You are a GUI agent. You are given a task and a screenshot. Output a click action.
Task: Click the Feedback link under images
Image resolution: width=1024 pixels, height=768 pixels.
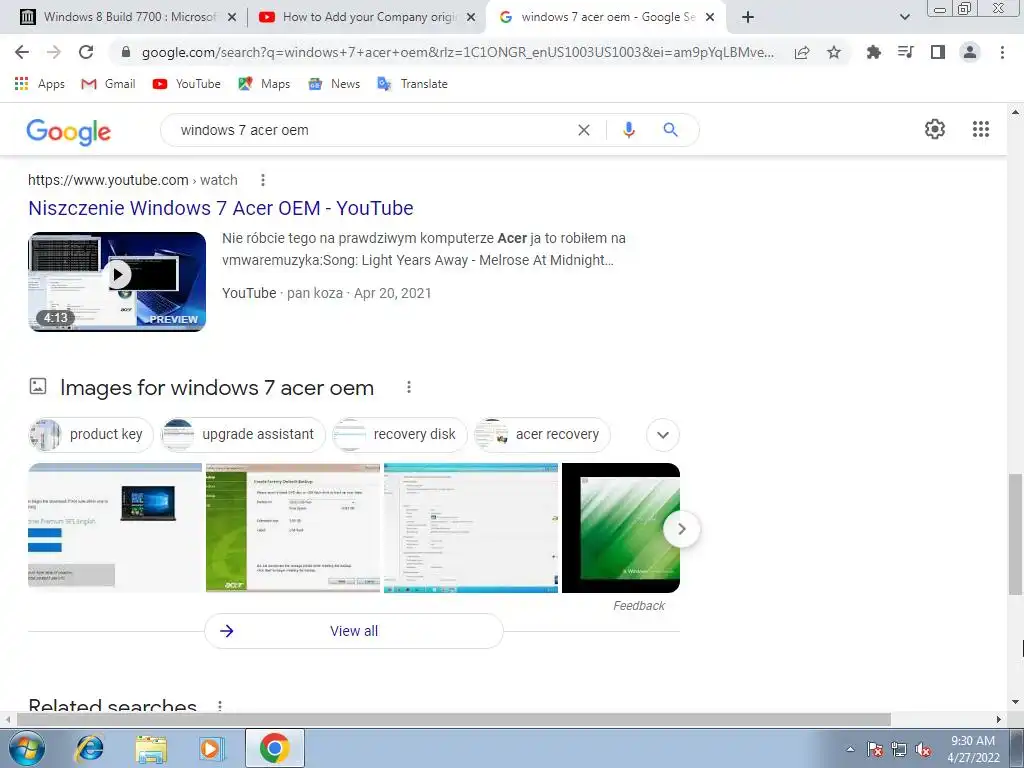(639, 605)
